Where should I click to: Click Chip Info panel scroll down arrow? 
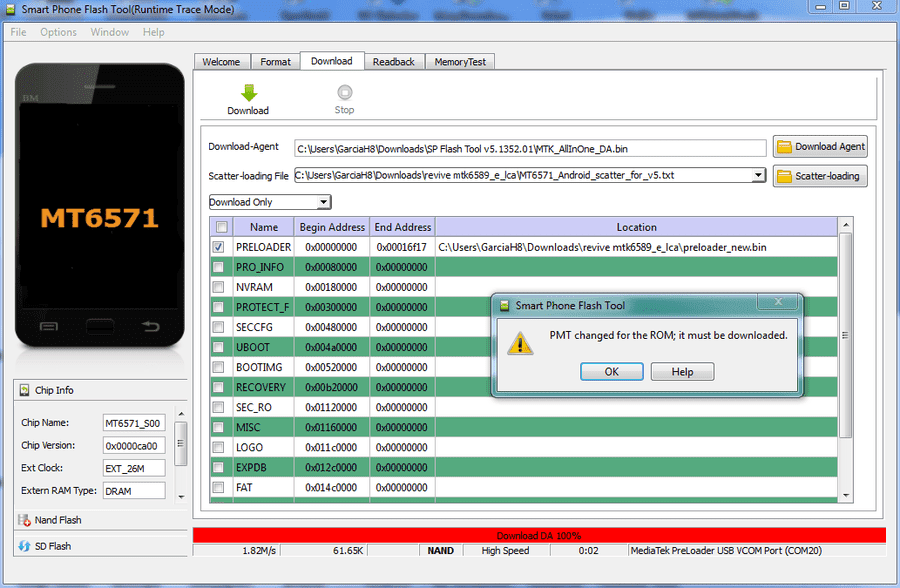point(181,497)
